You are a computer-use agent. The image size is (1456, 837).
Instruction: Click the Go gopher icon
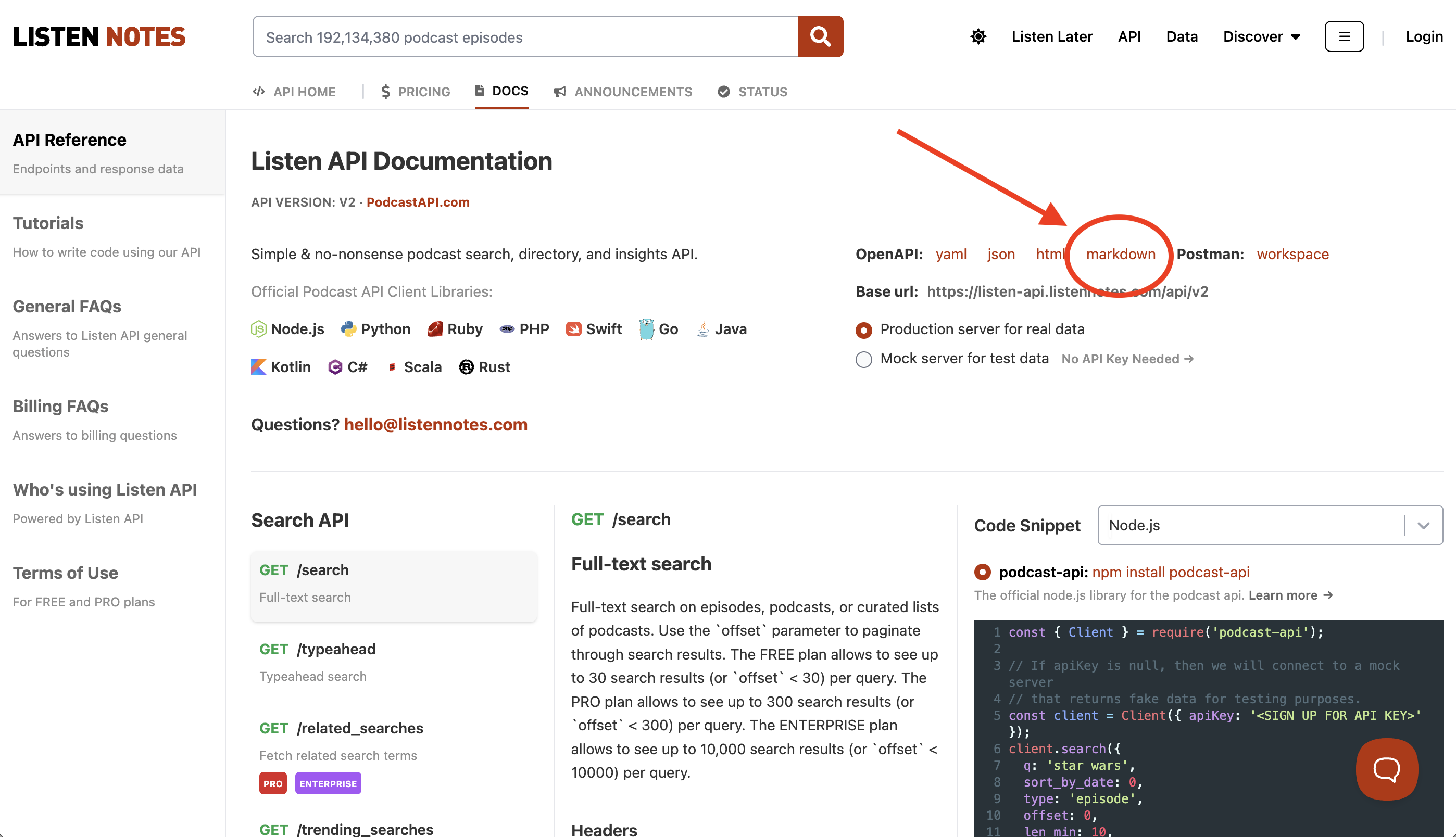(646, 329)
